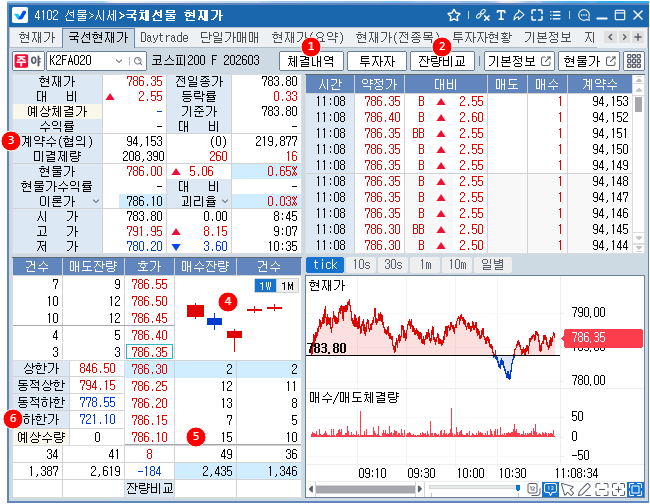
Task: Click the share arrow icon in title bar
Action: (x=518, y=15)
